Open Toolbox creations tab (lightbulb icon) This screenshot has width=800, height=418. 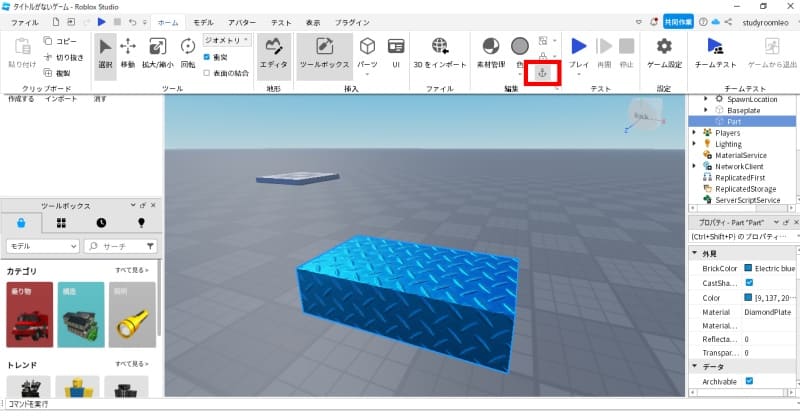point(141,223)
